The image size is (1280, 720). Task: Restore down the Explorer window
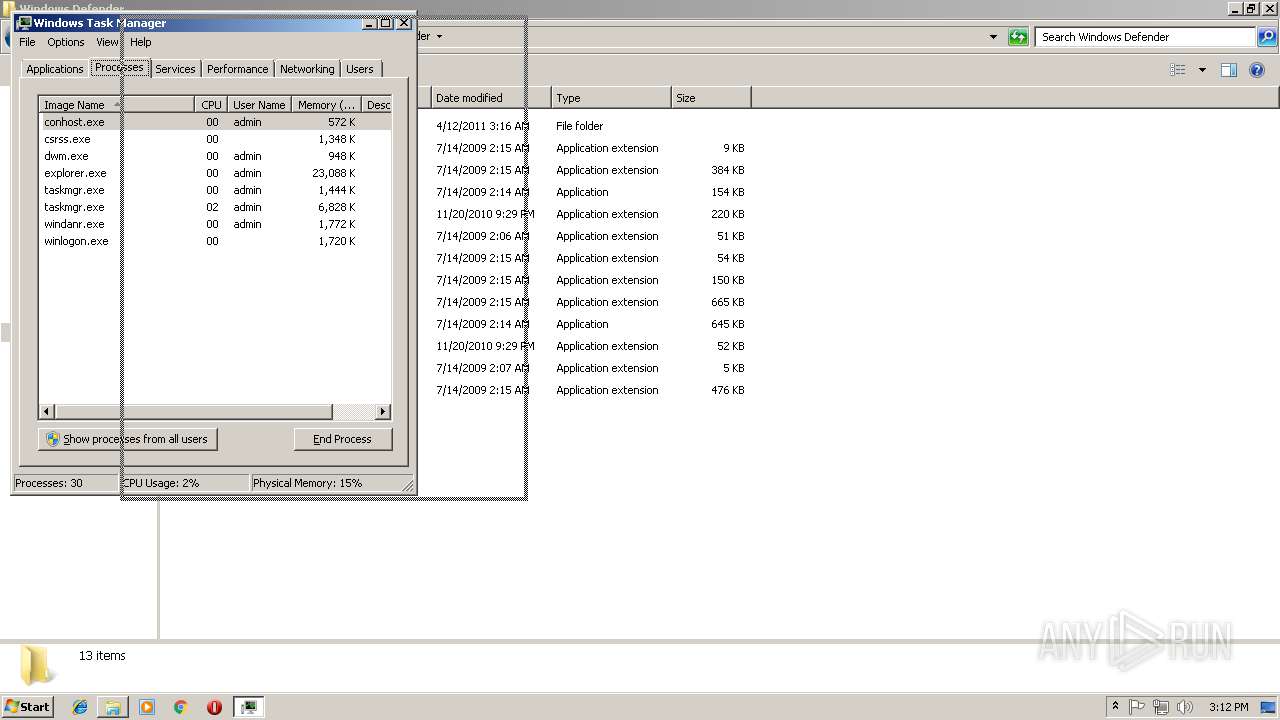pos(1251,8)
